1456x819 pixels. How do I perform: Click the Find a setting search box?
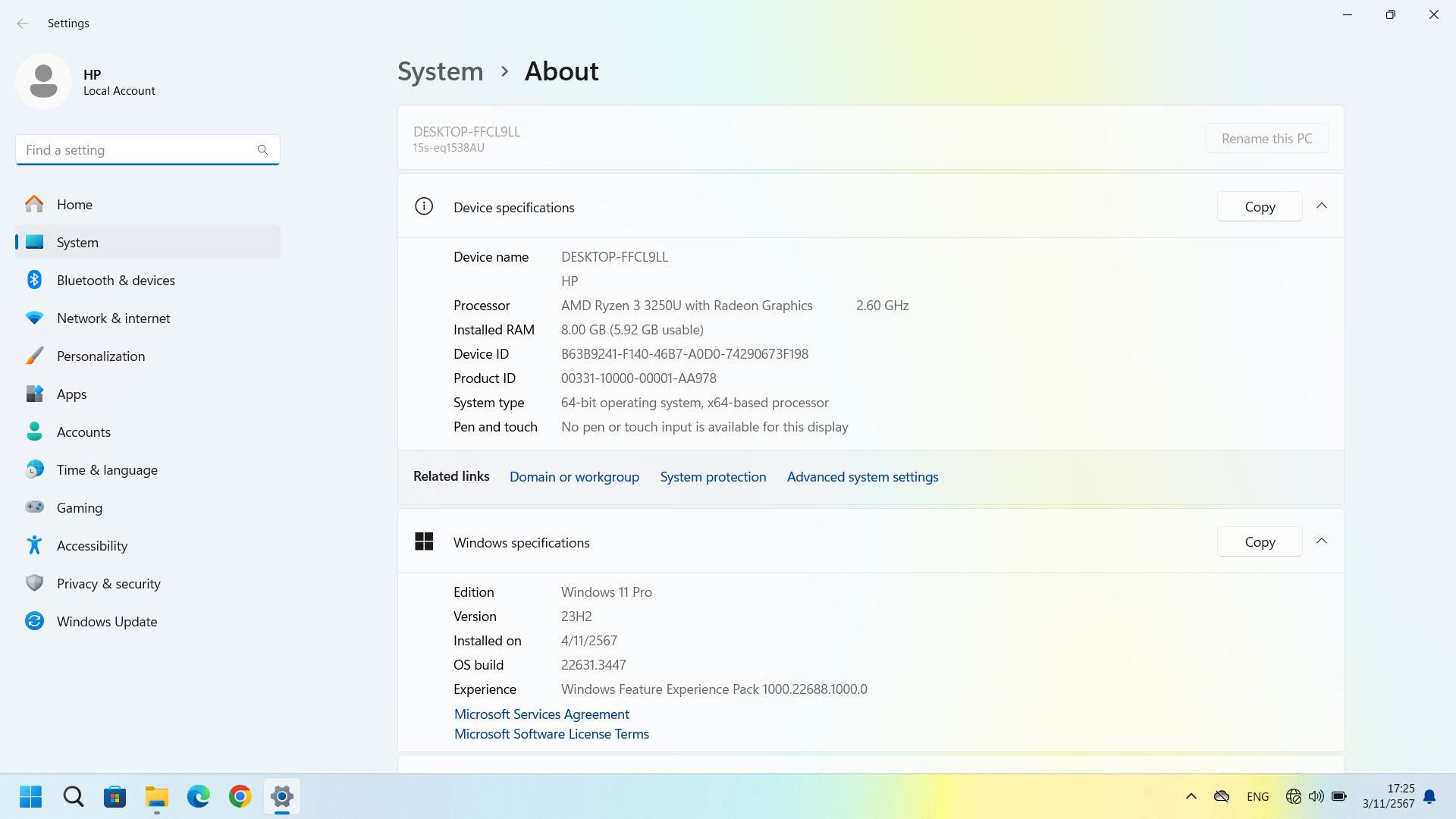point(148,150)
